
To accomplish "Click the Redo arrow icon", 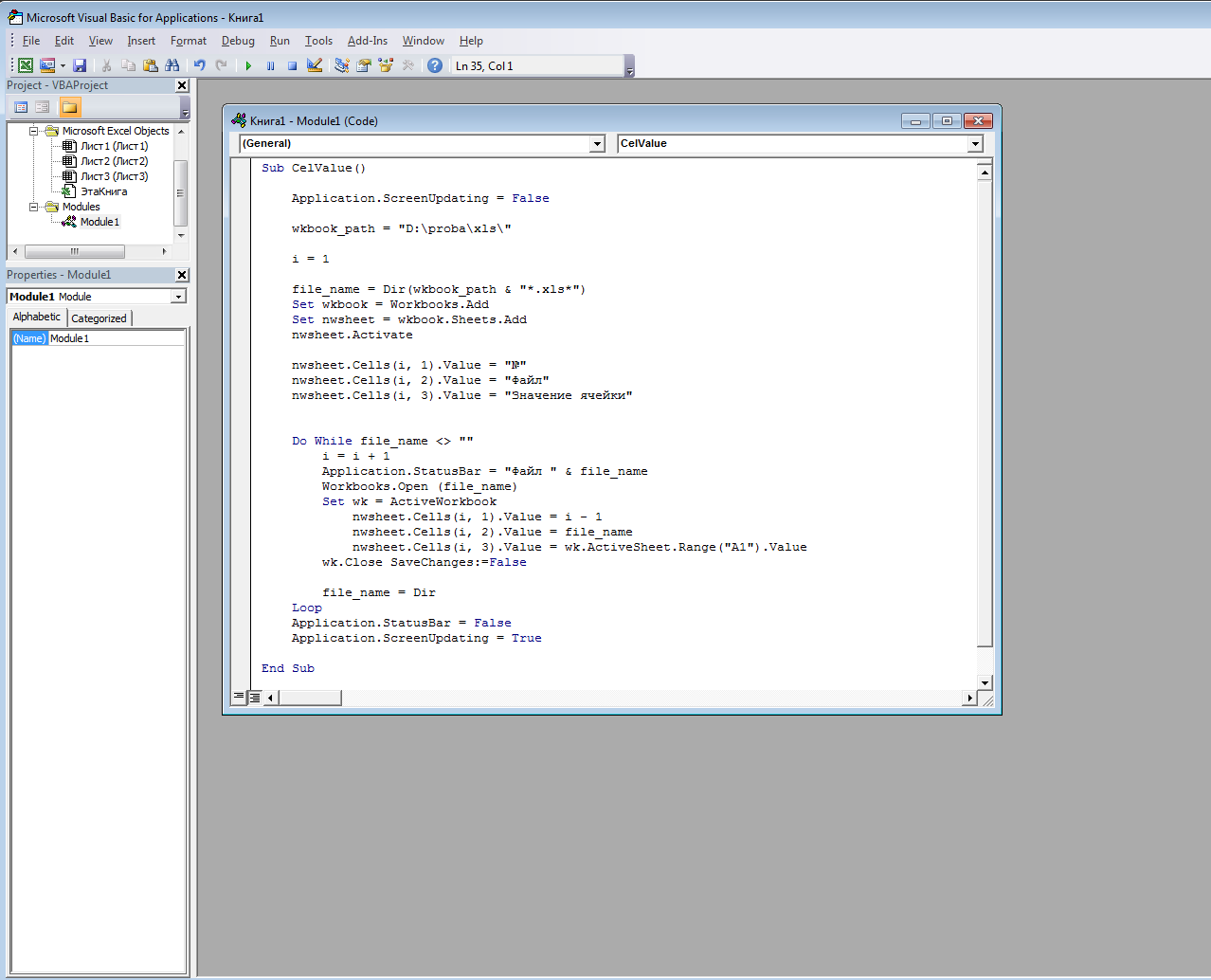I will click(x=221, y=65).
